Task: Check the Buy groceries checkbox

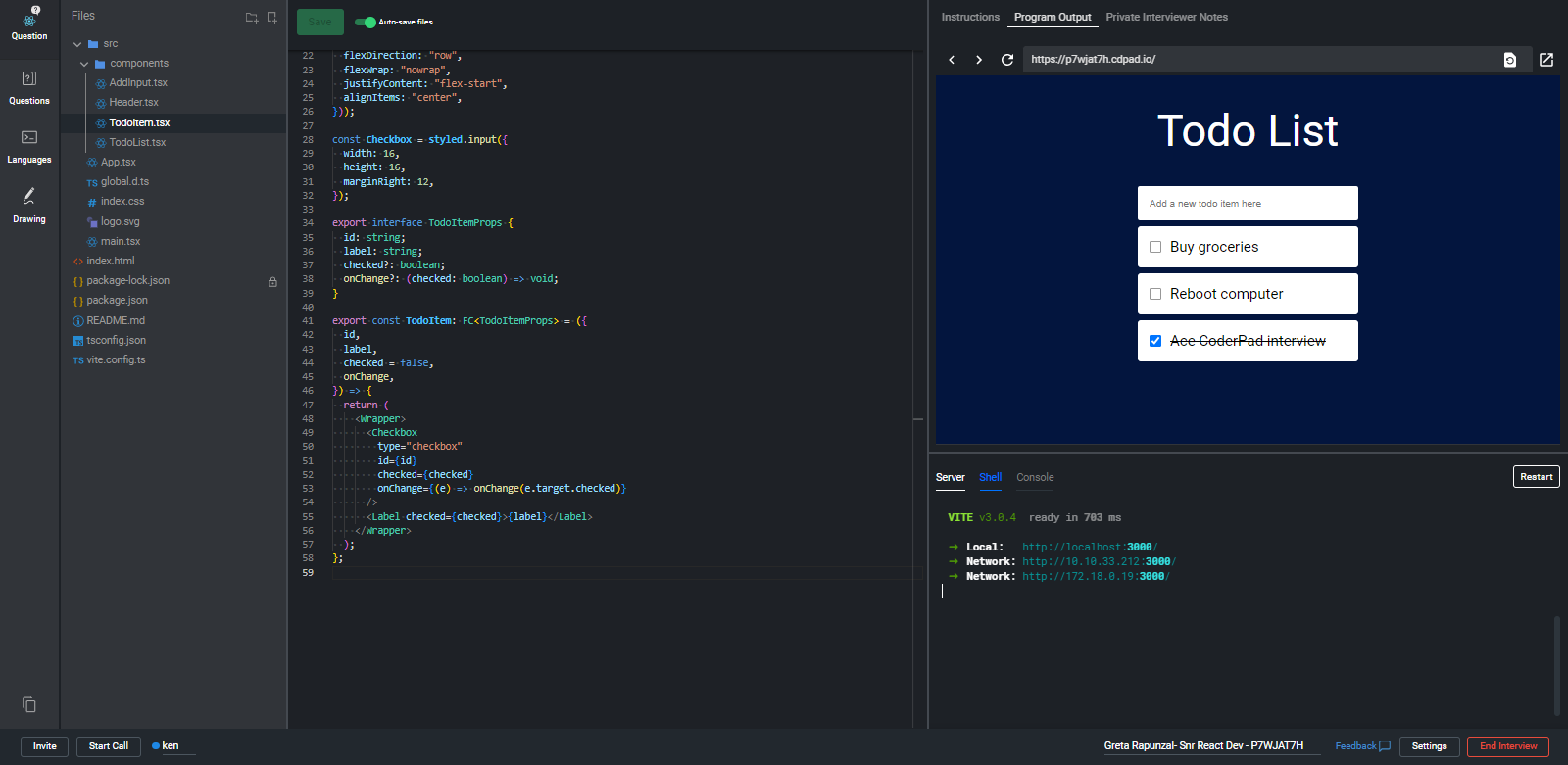Action: pyautogui.click(x=1155, y=247)
